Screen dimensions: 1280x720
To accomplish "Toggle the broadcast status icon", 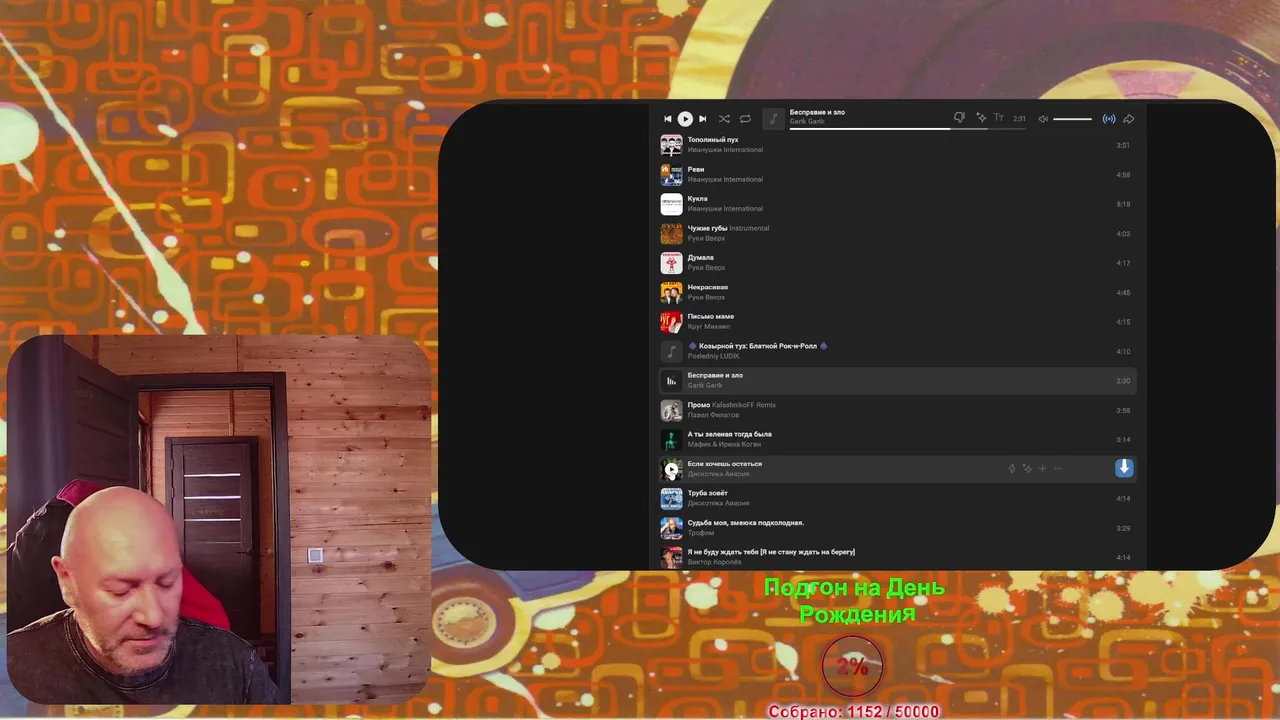I will [1109, 119].
